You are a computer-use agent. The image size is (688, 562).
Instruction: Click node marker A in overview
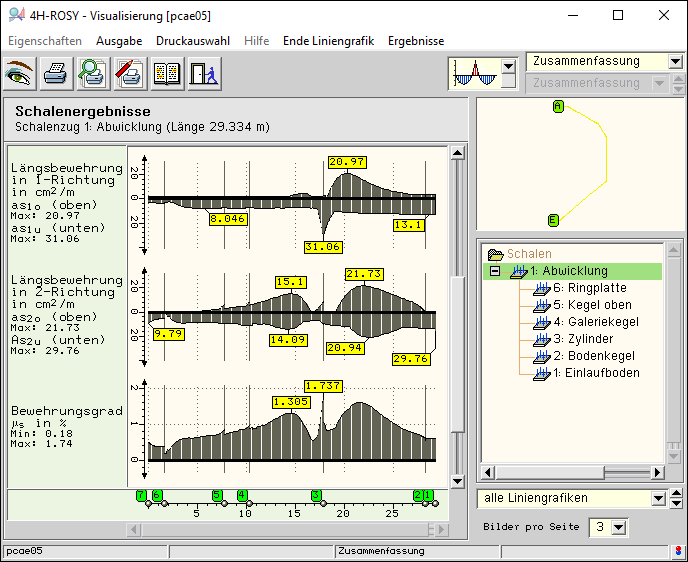click(x=558, y=106)
